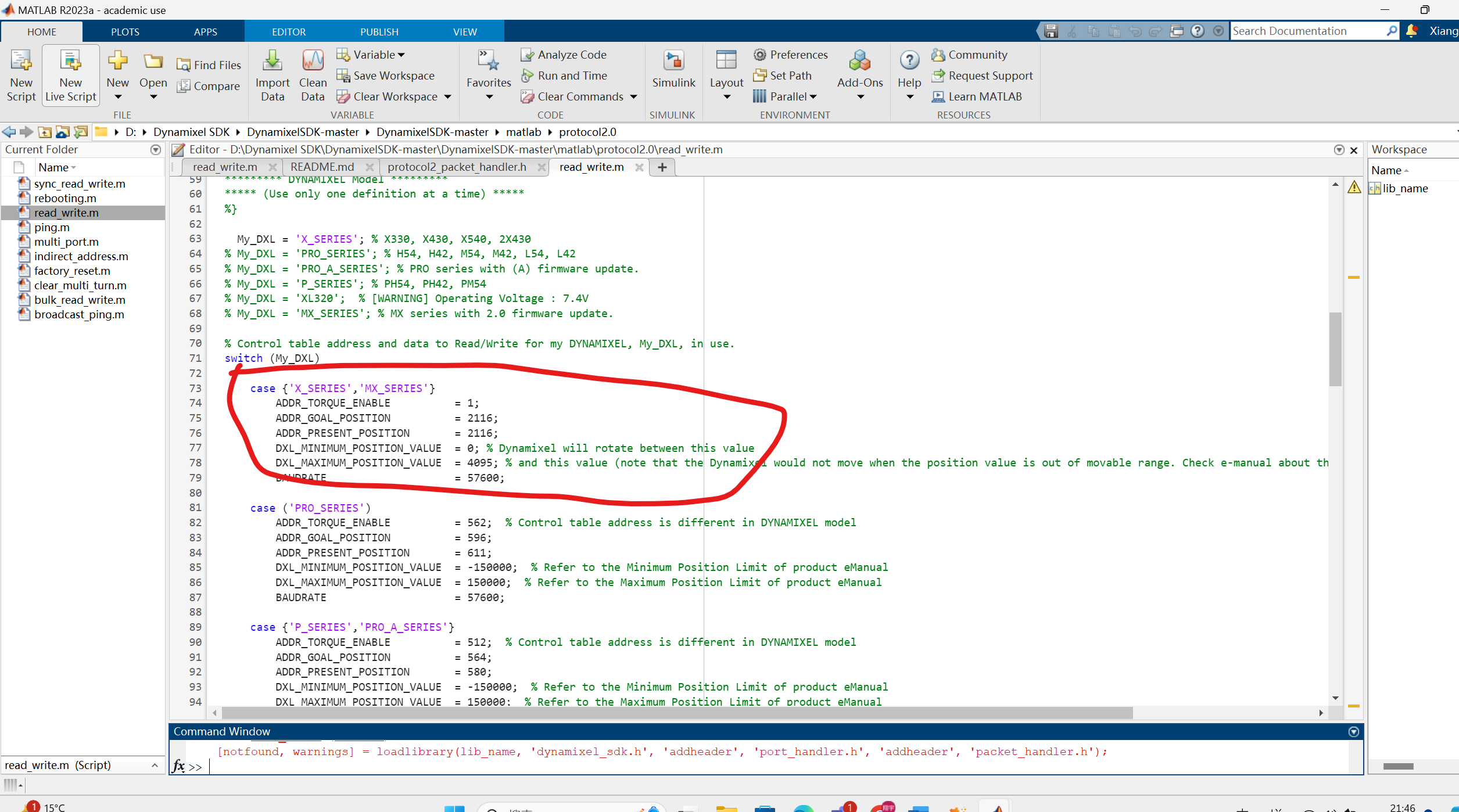The width and height of the screenshot is (1459, 812).
Task: Expand the New dropdown arrow
Action: (118, 97)
